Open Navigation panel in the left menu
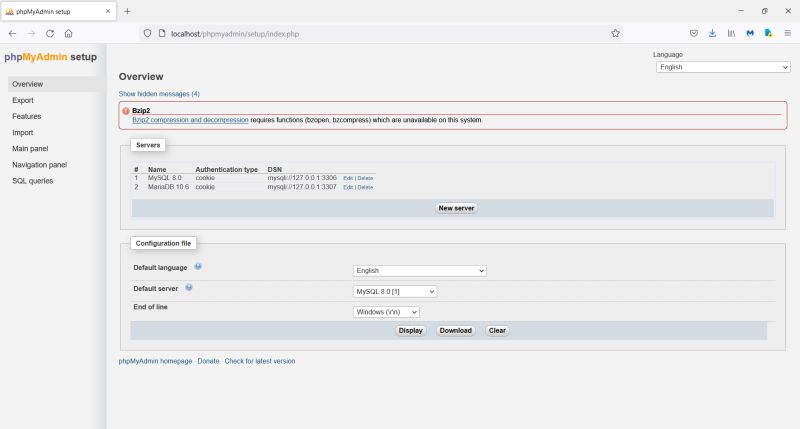 [x=39, y=165]
